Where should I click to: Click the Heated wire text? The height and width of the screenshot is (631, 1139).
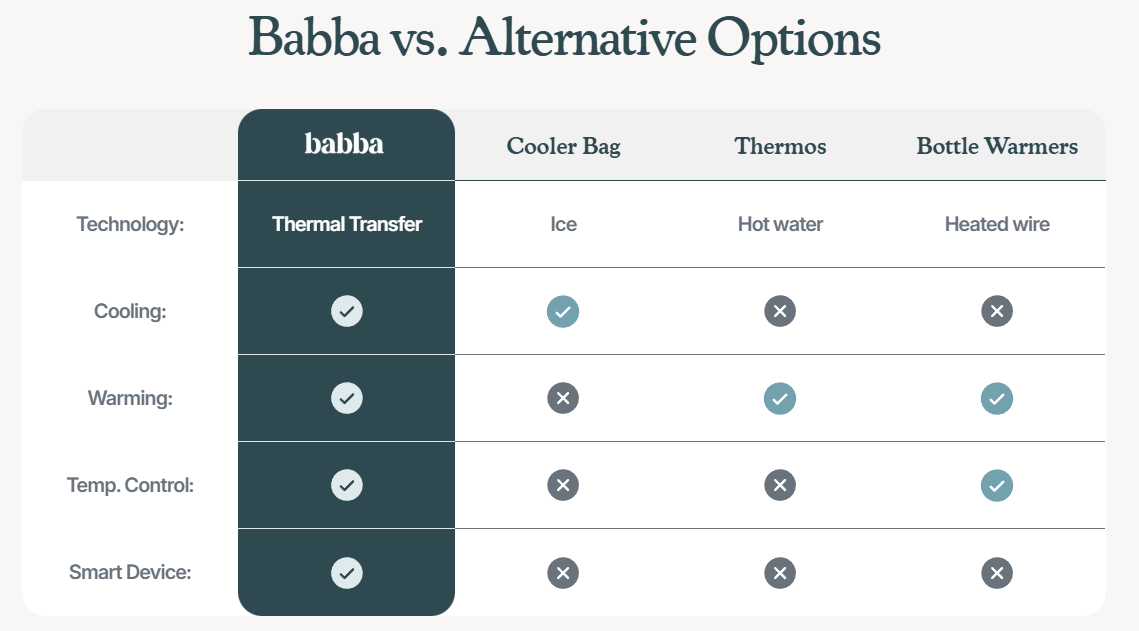click(997, 224)
